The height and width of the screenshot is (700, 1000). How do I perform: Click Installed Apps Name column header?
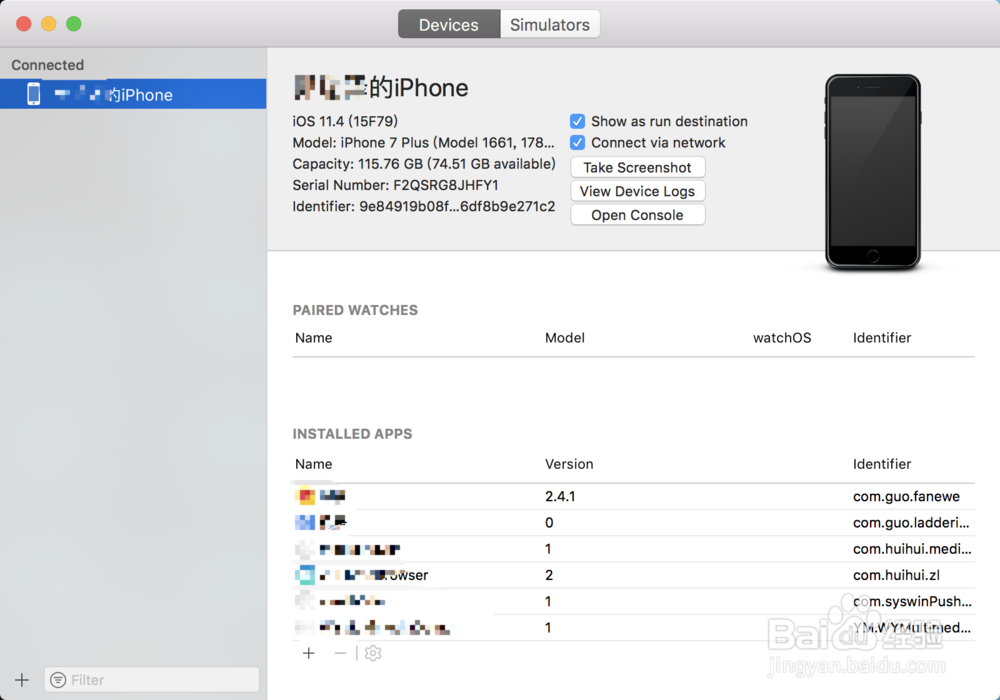point(313,463)
